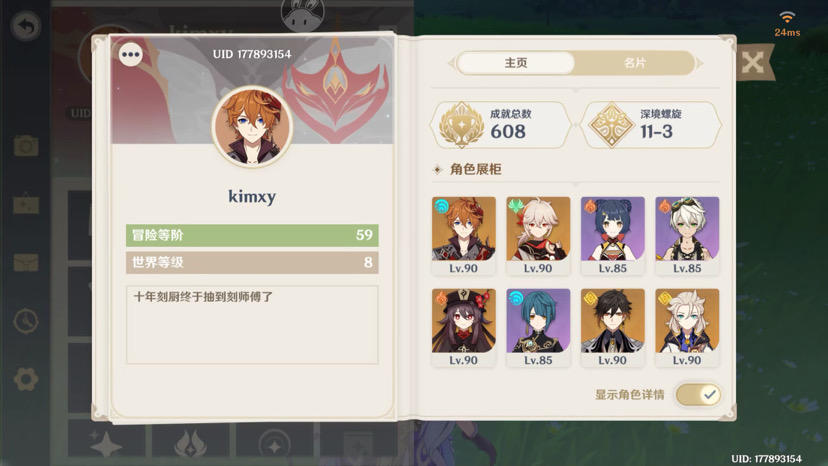Open the clock time icon in sidebar
The height and width of the screenshot is (466, 828).
(x=26, y=321)
